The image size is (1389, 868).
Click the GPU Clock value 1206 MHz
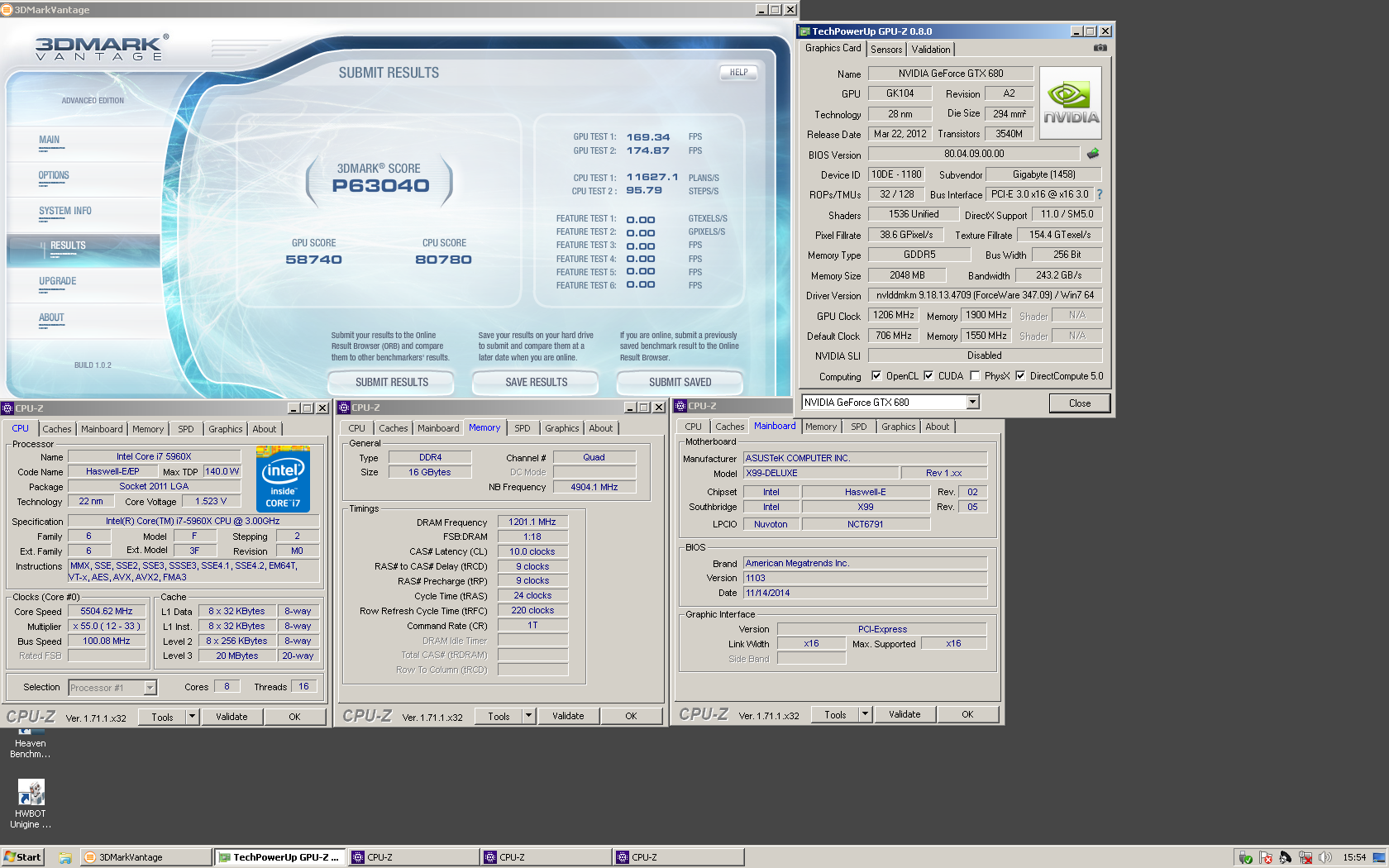click(x=894, y=315)
